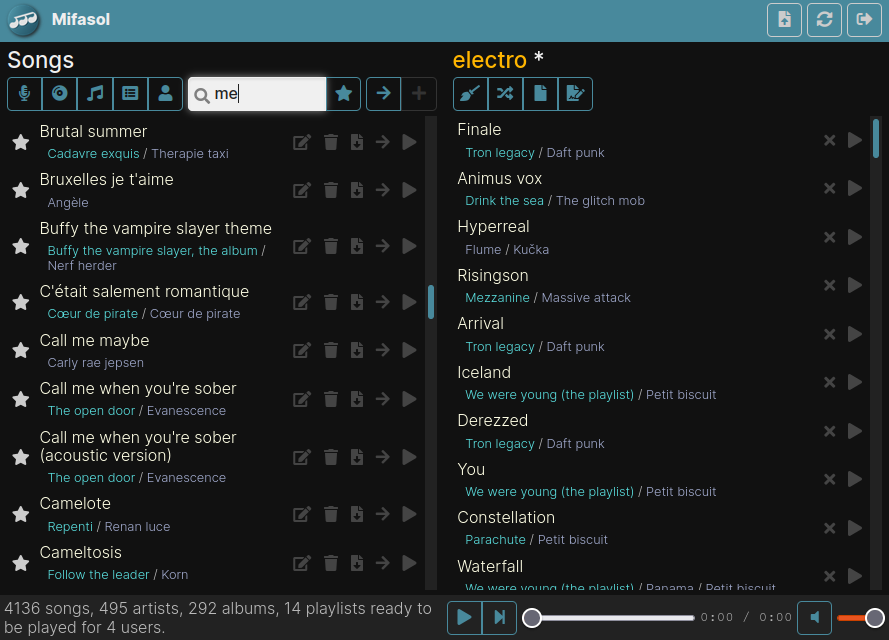Screen dimensions: 889x640
Task: Select the users person icon
Action: pos(165,94)
